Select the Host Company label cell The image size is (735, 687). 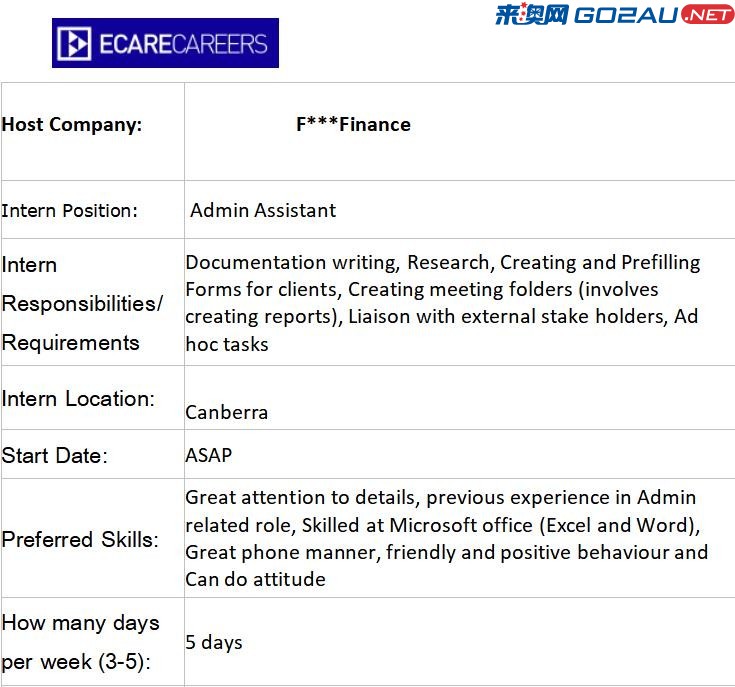93,131
